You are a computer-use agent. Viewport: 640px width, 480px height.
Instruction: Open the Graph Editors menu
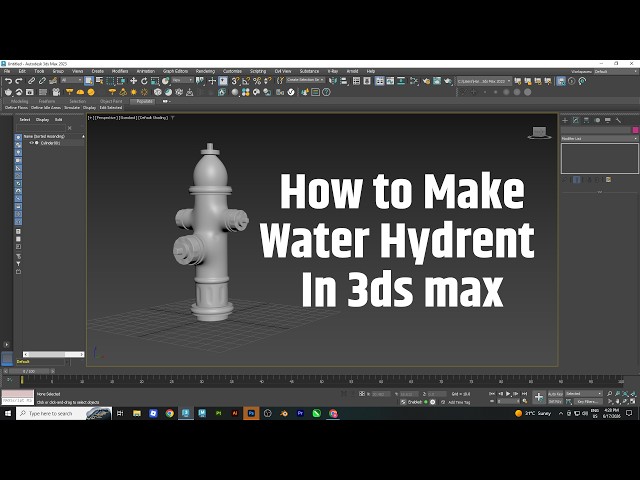point(176,71)
